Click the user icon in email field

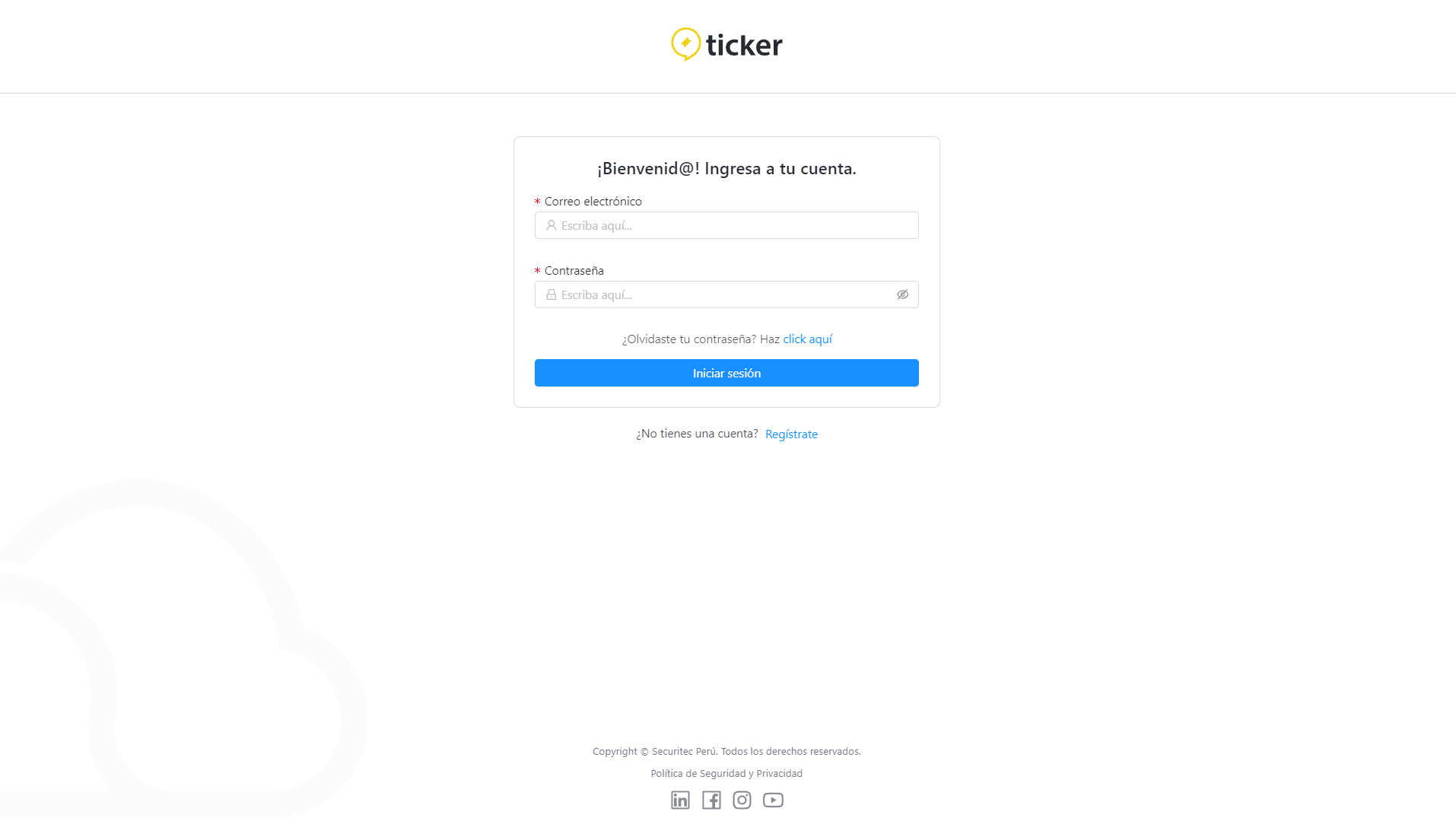[x=551, y=225]
